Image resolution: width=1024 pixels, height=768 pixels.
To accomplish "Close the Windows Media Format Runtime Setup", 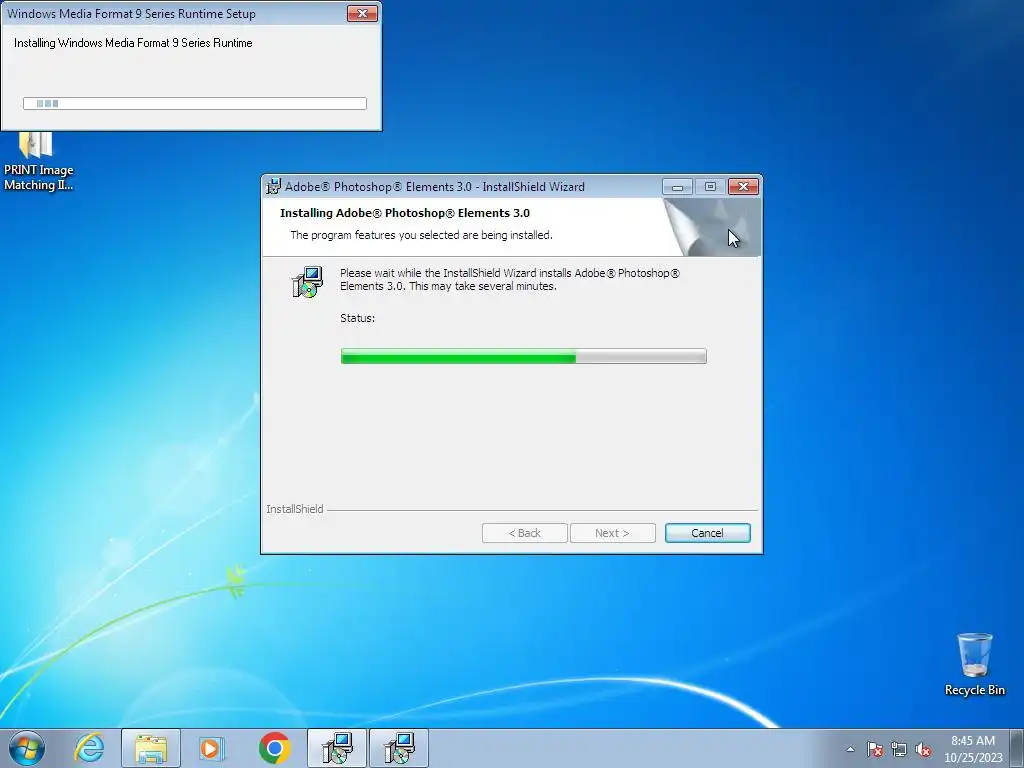I will 362,13.
